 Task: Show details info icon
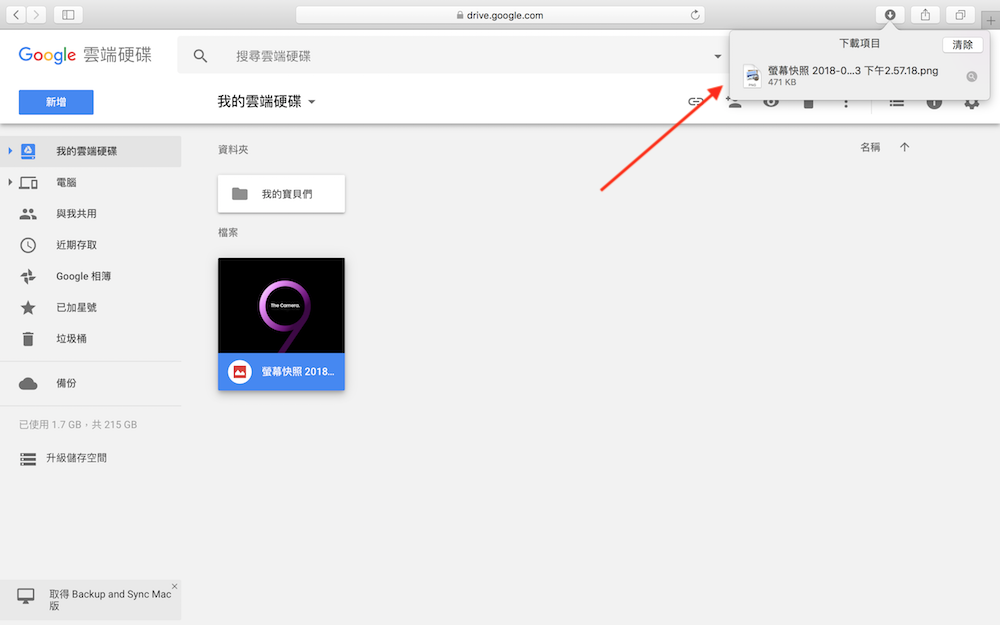(x=934, y=103)
